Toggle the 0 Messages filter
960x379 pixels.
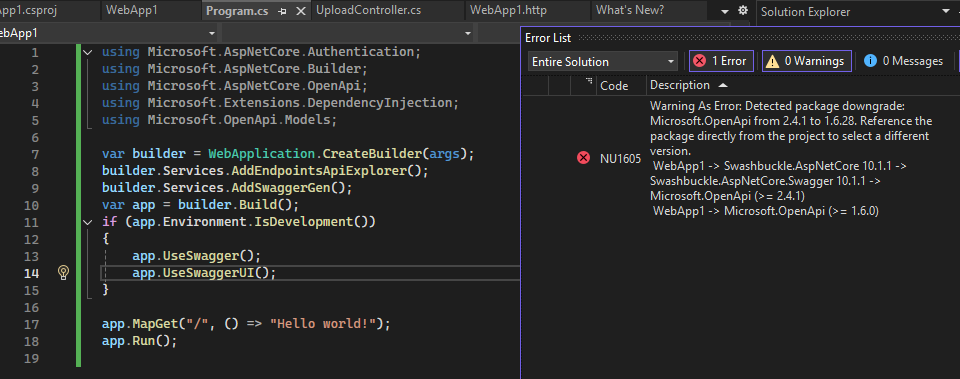[903, 61]
